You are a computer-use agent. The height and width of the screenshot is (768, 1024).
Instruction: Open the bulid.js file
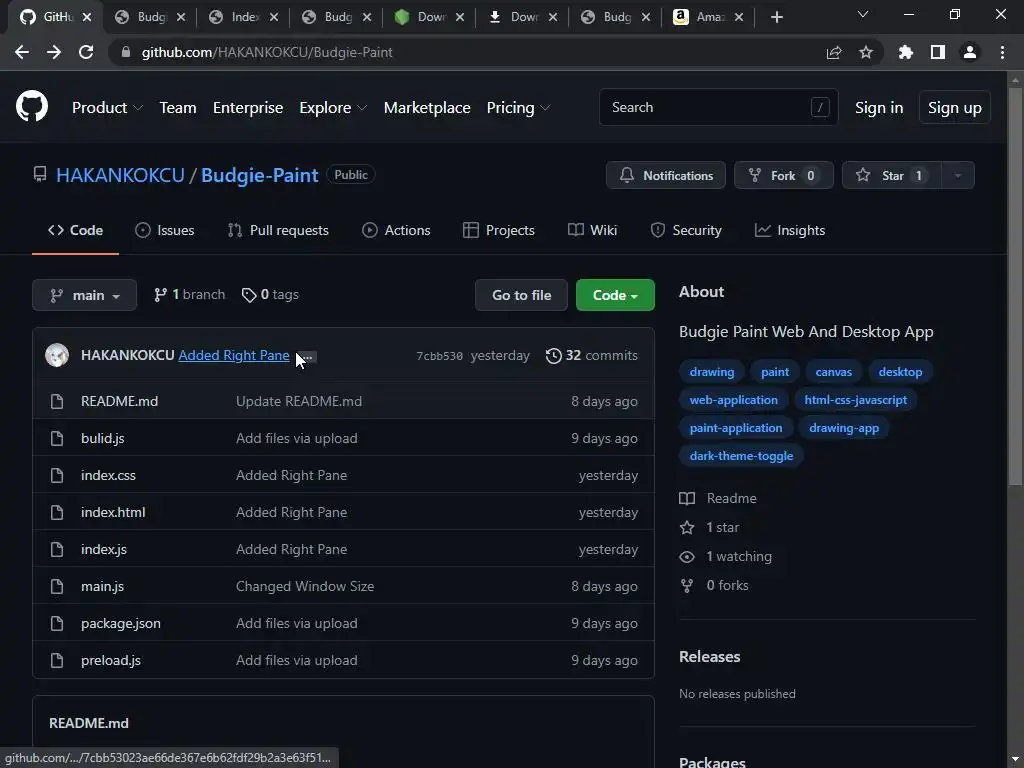click(103, 438)
